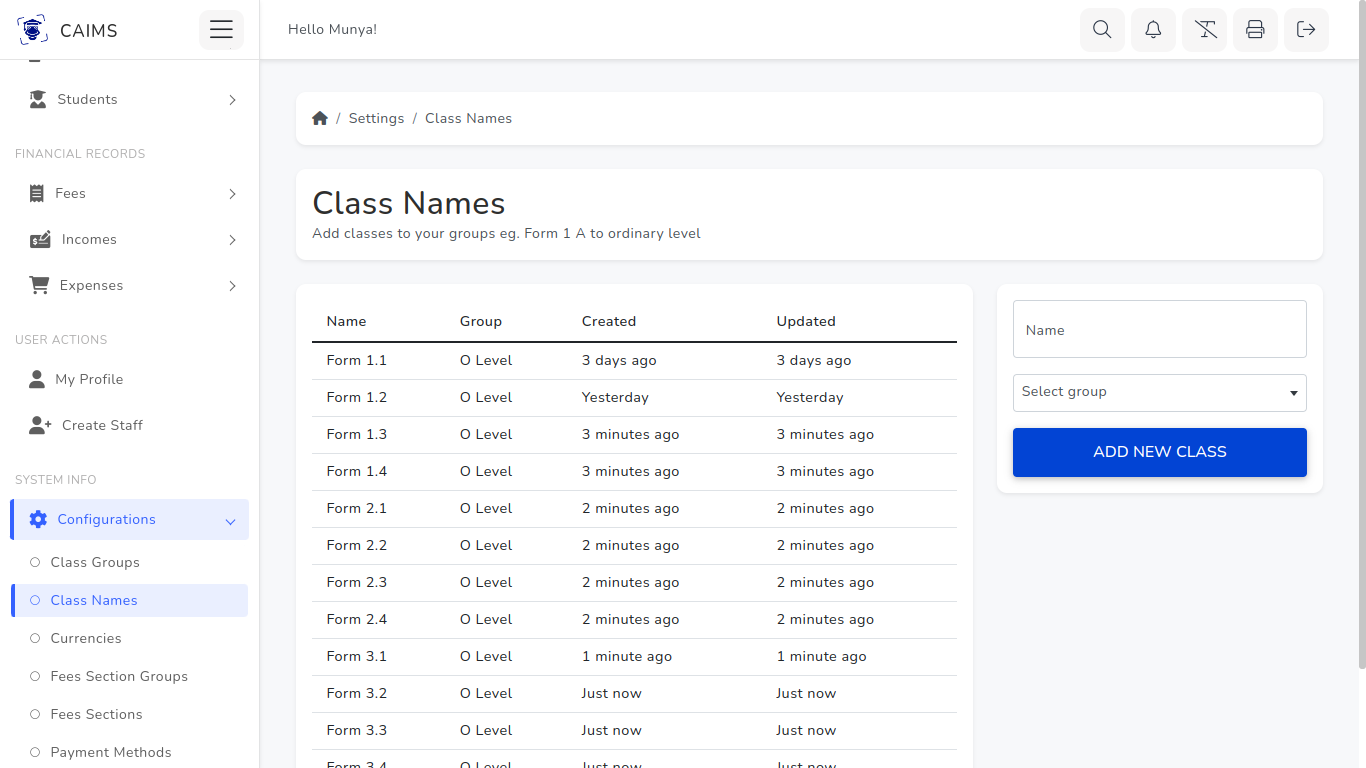This screenshot has height=768, width=1366.
Task: Click the Group column header
Action: pyautogui.click(x=481, y=321)
